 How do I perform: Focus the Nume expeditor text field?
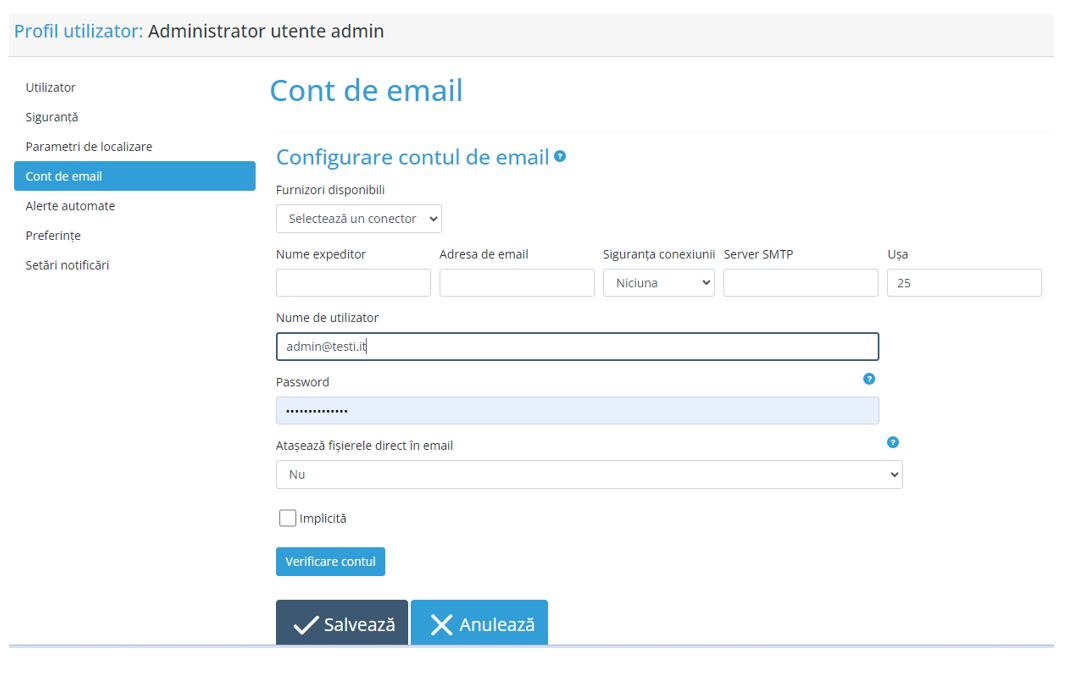(353, 283)
